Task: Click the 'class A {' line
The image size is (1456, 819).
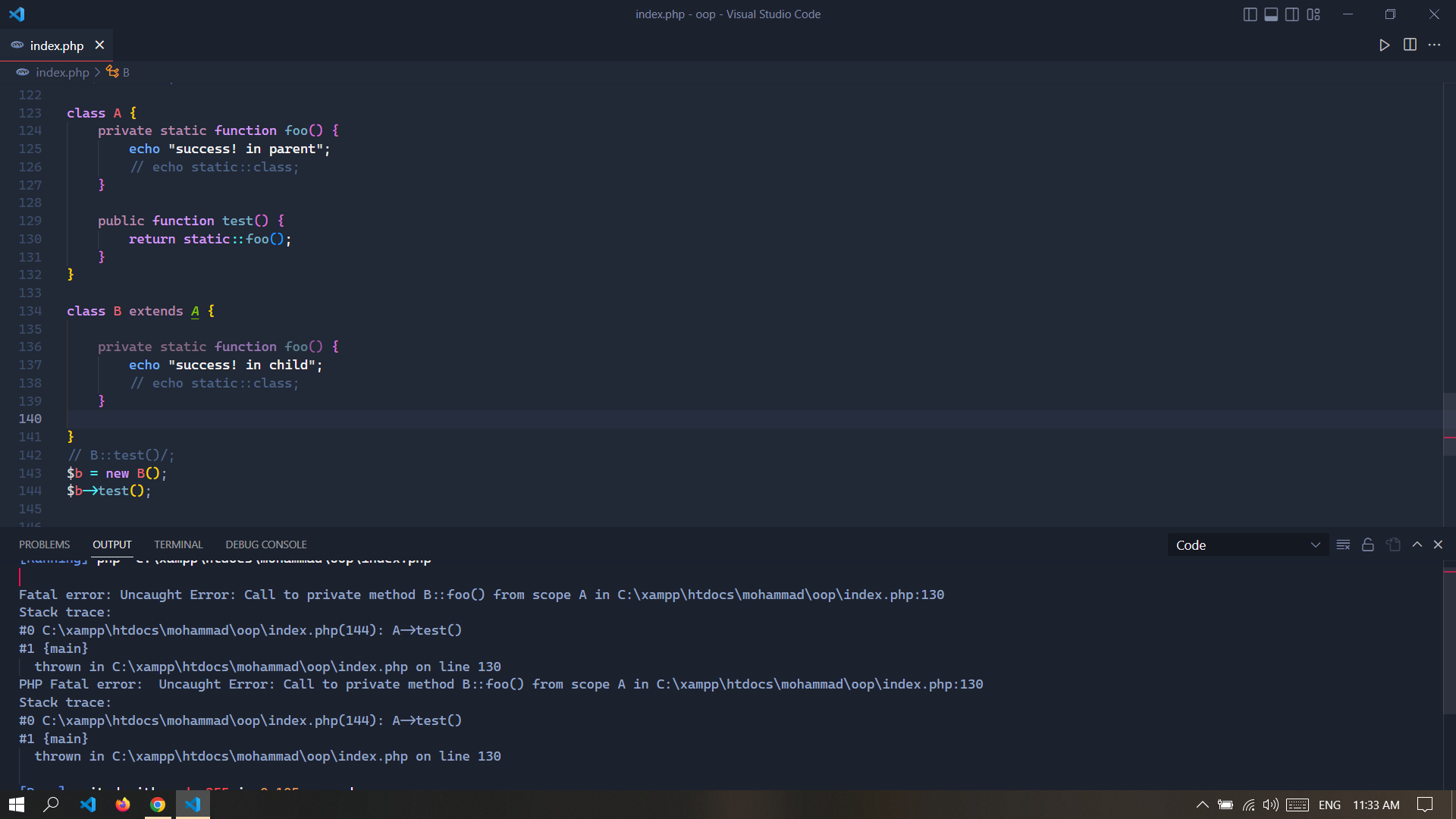Action: pyautogui.click(x=102, y=113)
